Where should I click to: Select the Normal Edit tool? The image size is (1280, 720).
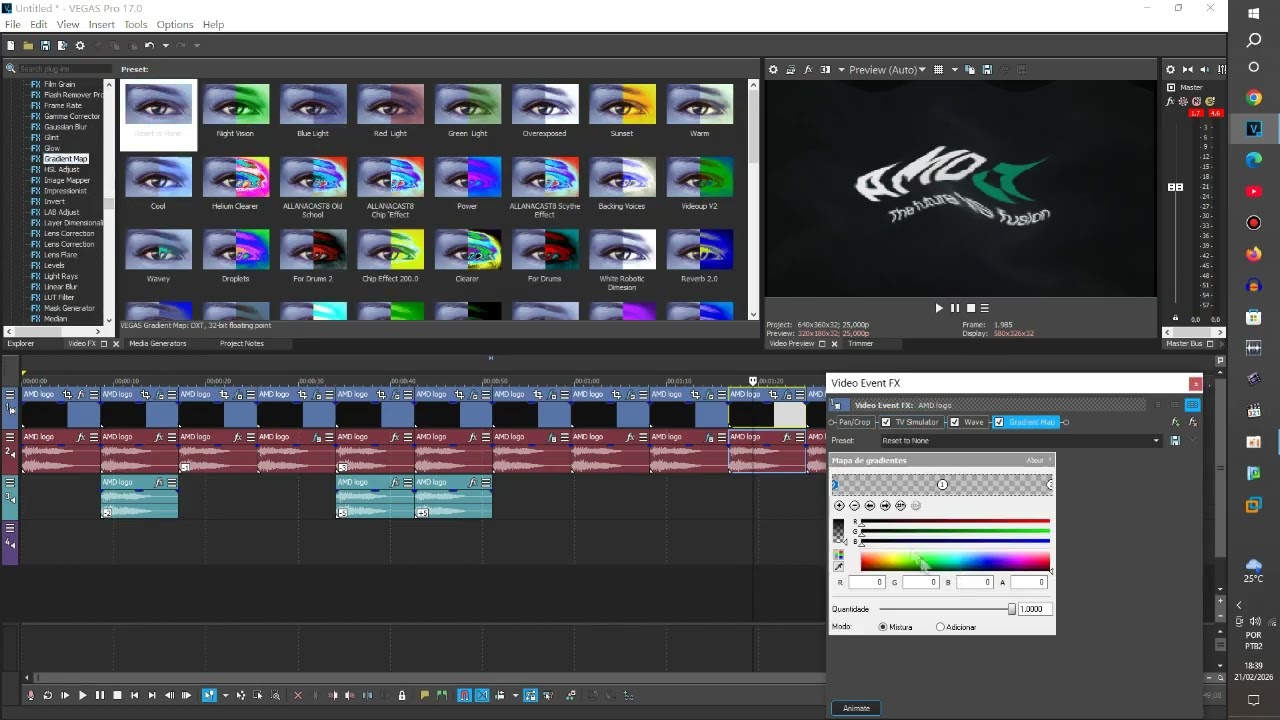[x=209, y=695]
